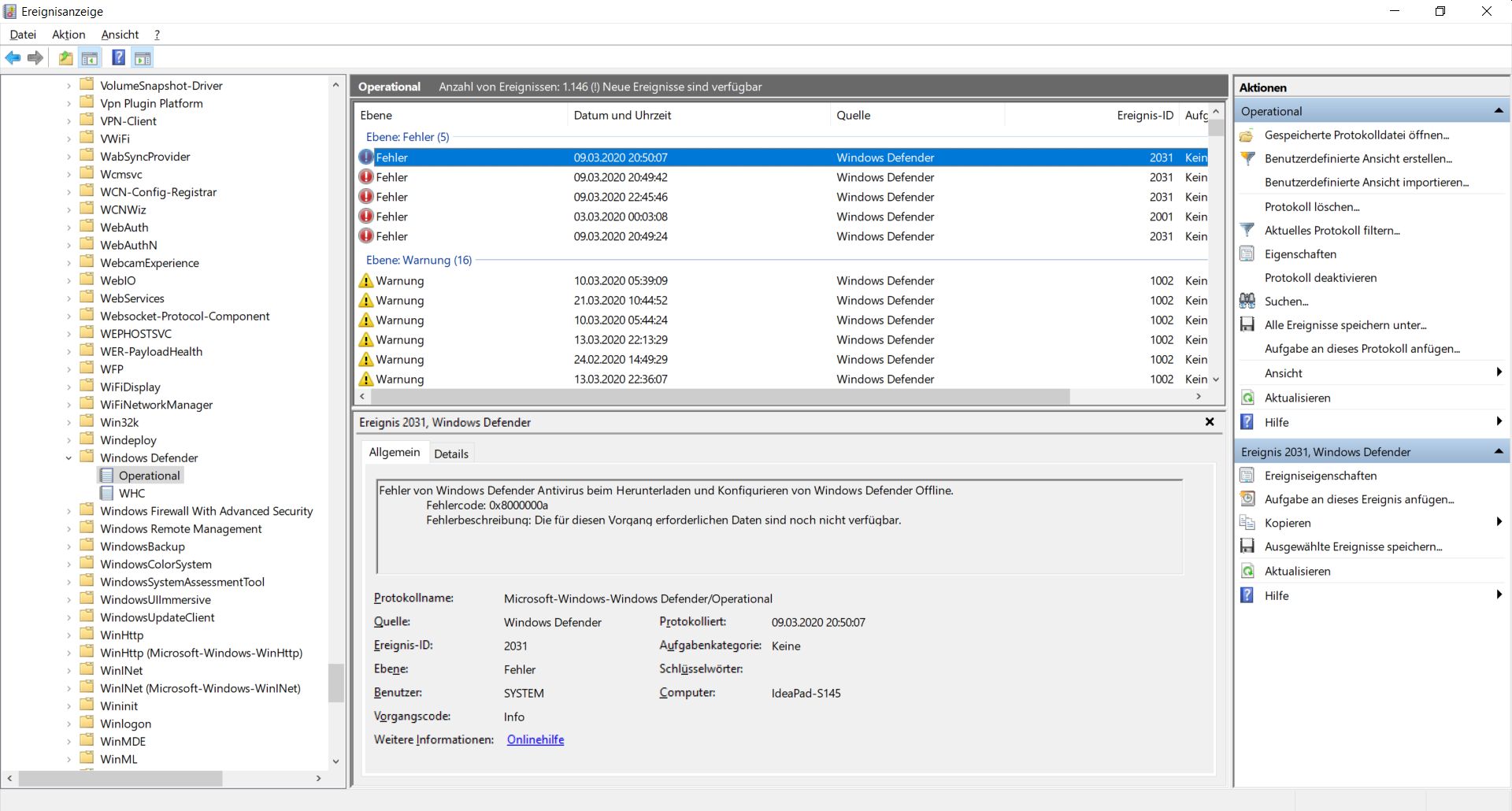Open the Ansicht menu in menu bar
Image resolution: width=1512 pixels, height=811 pixels.
click(120, 35)
